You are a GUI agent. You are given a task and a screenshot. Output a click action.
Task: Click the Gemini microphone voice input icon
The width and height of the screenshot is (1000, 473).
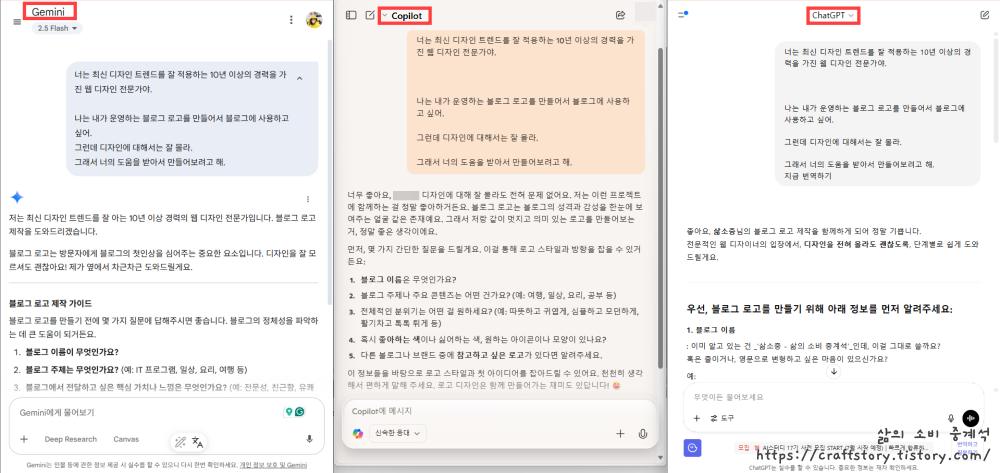pyautogui.click(x=309, y=439)
